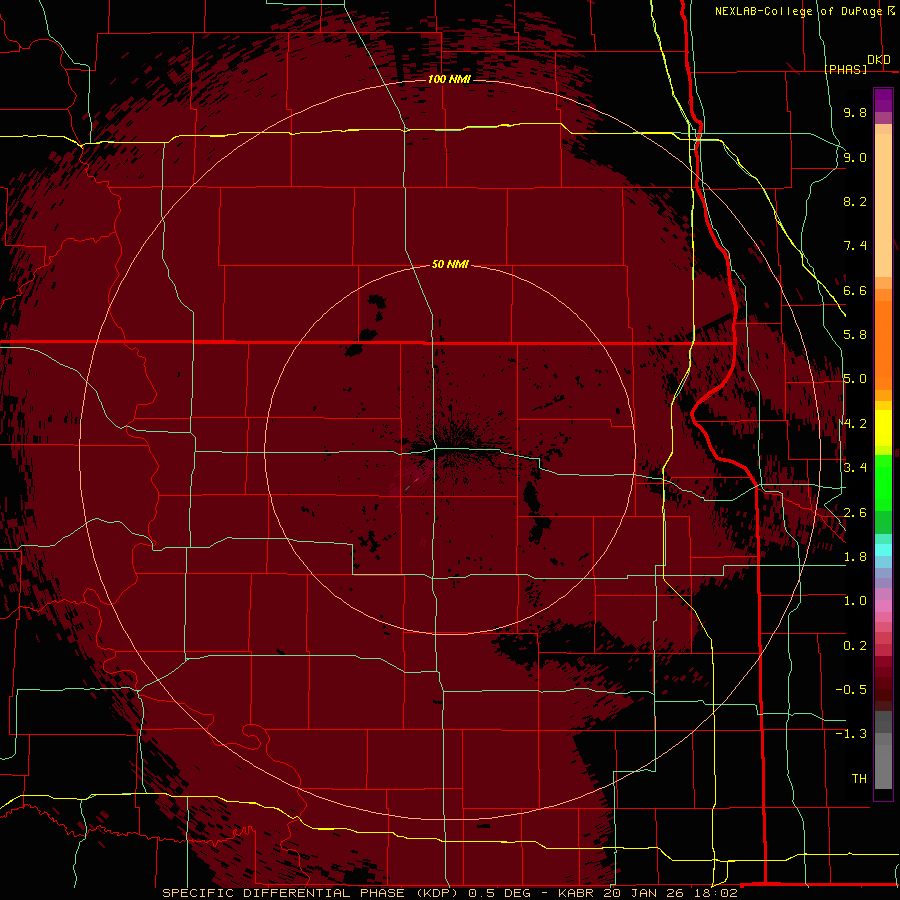Click the yellow band in the color scale
Image resolution: width=900 pixels, height=900 pixels.
coord(883,428)
